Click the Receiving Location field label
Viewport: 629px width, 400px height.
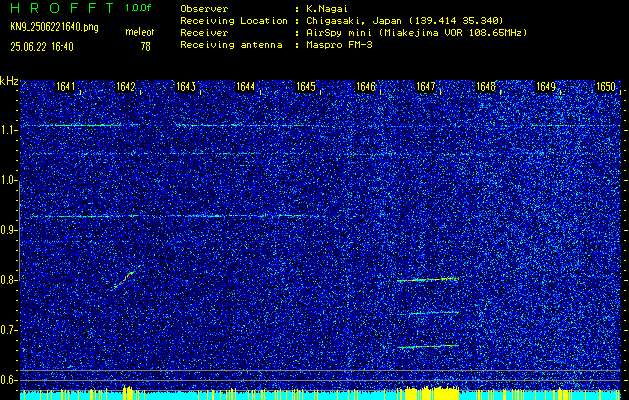point(234,21)
